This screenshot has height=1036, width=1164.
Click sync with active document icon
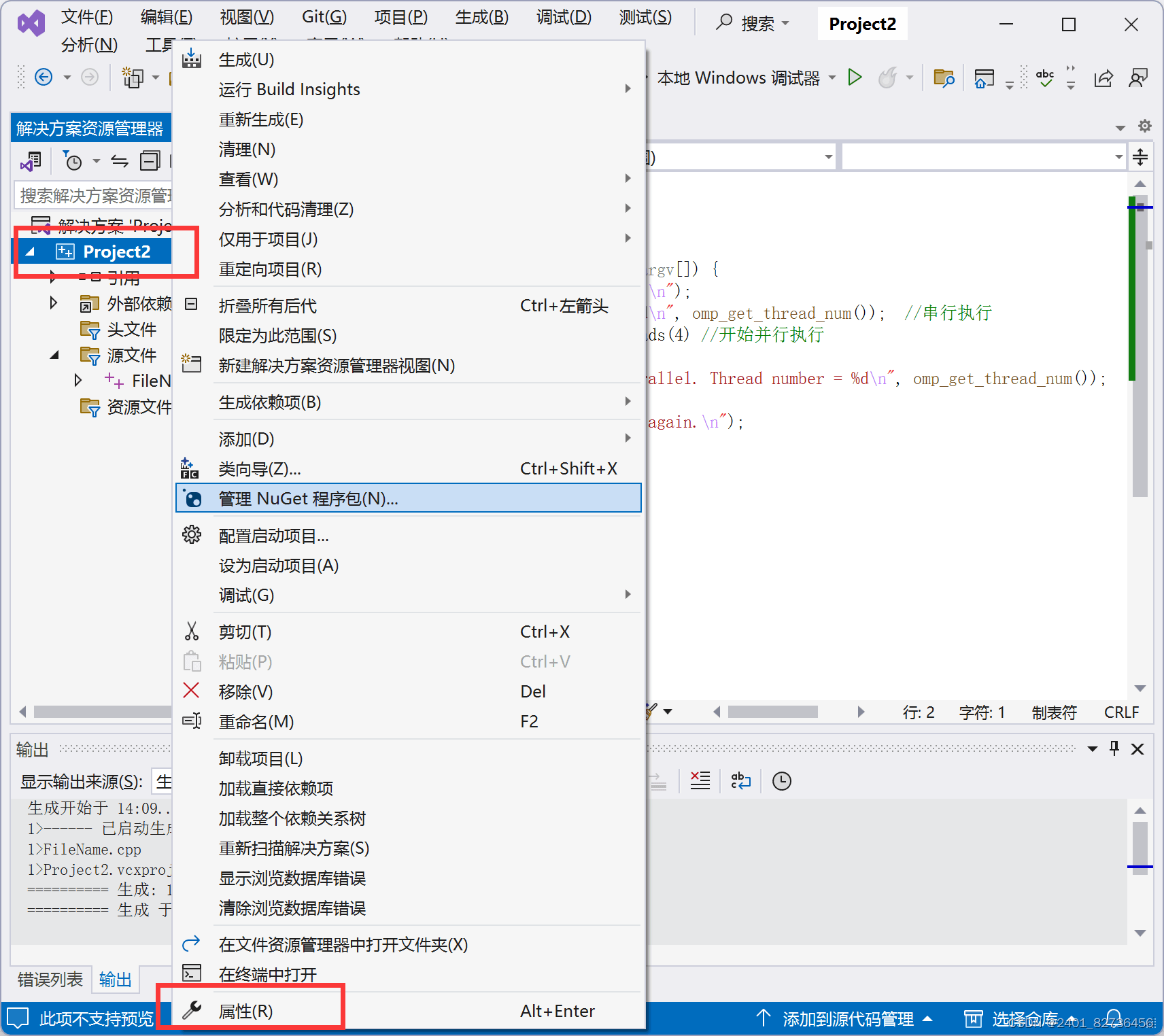120,161
